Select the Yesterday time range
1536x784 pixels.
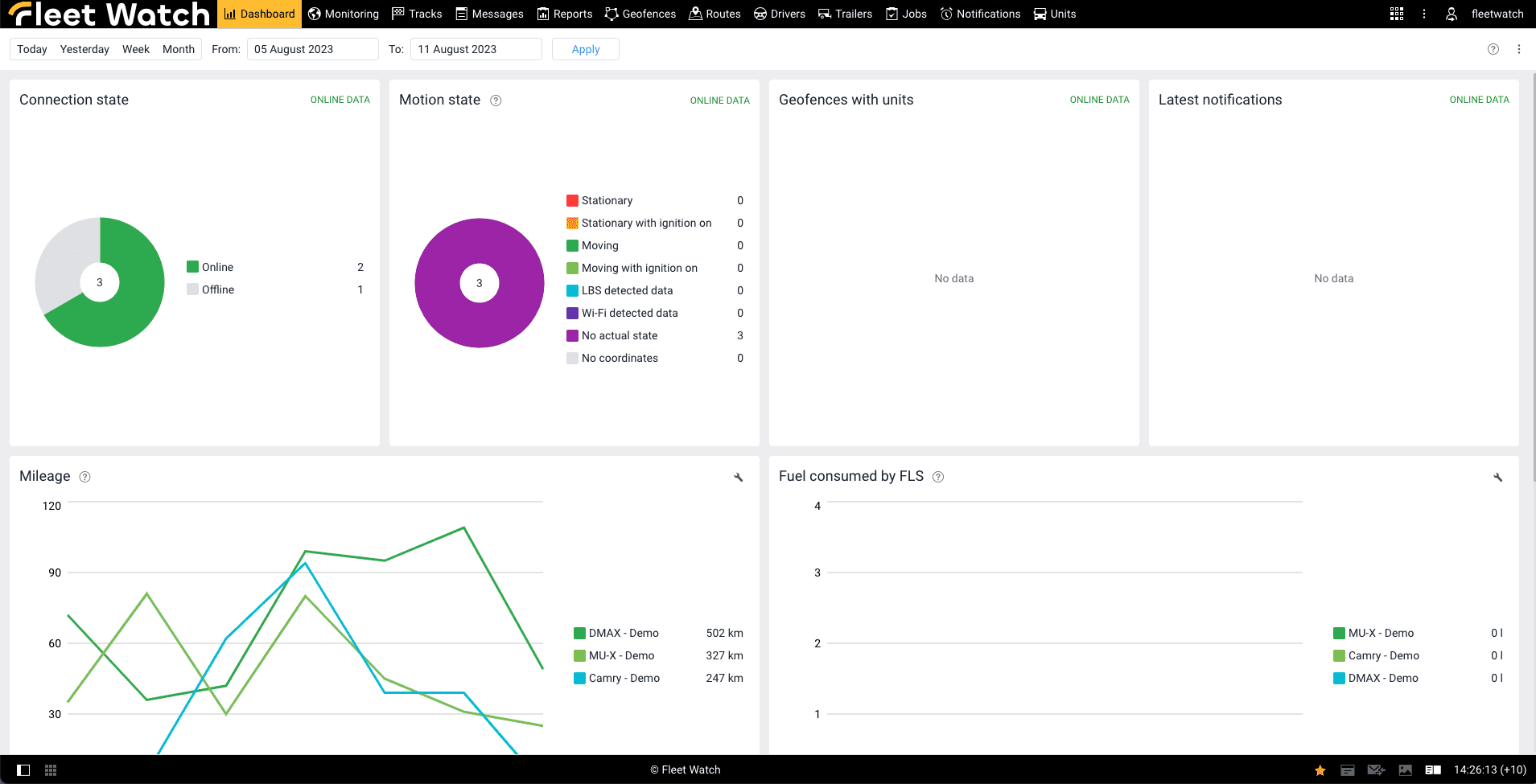(x=84, y=49)
